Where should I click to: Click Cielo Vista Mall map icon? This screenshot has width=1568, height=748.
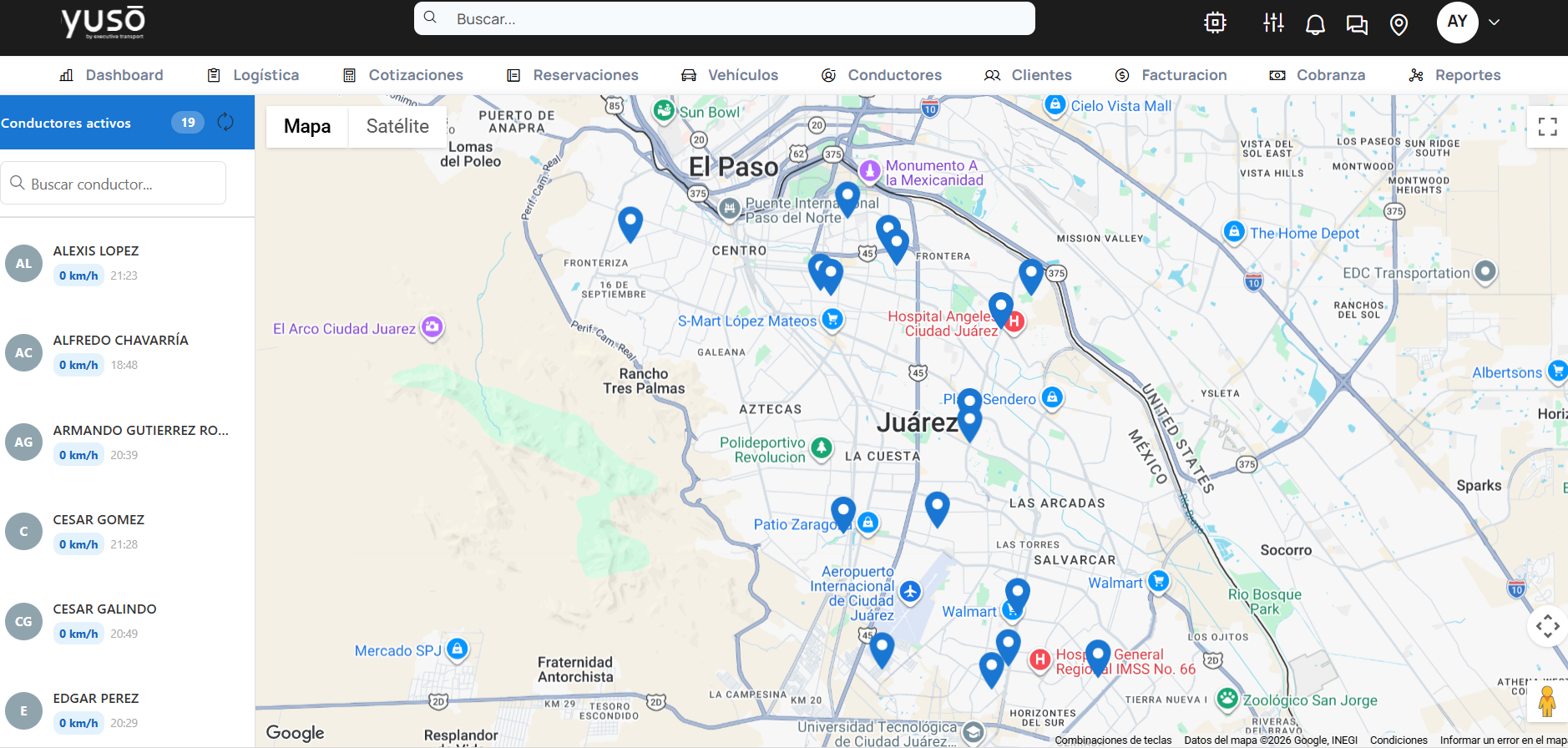point(1055,105)
